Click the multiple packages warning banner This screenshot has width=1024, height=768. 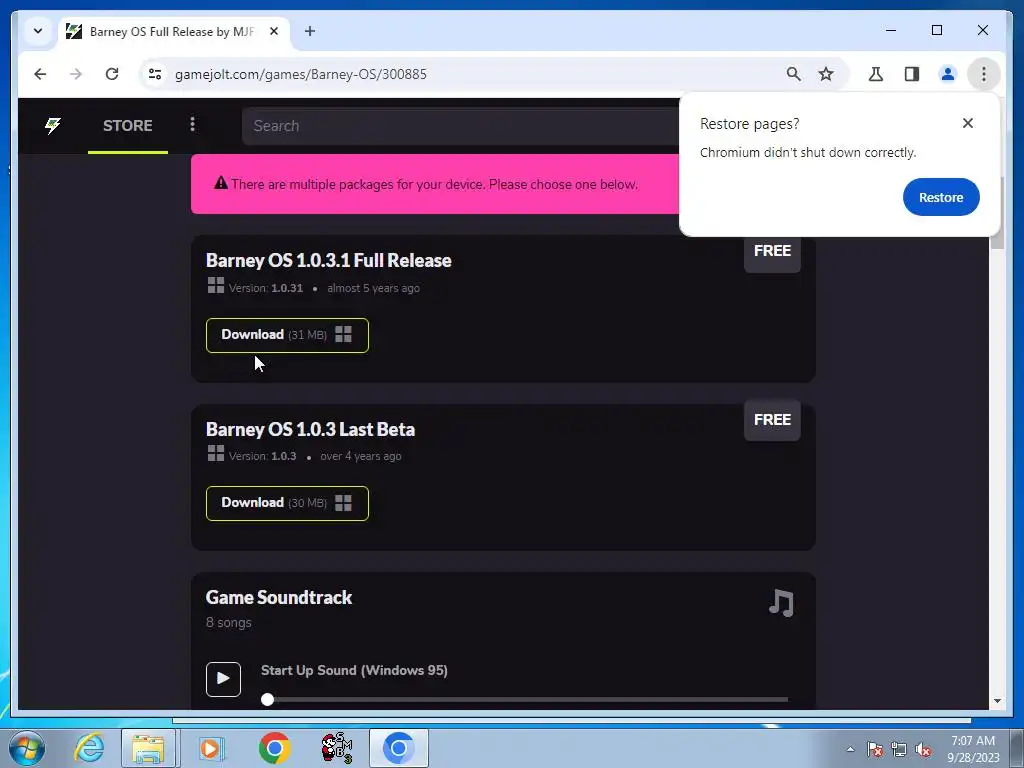tap(435, 184)
